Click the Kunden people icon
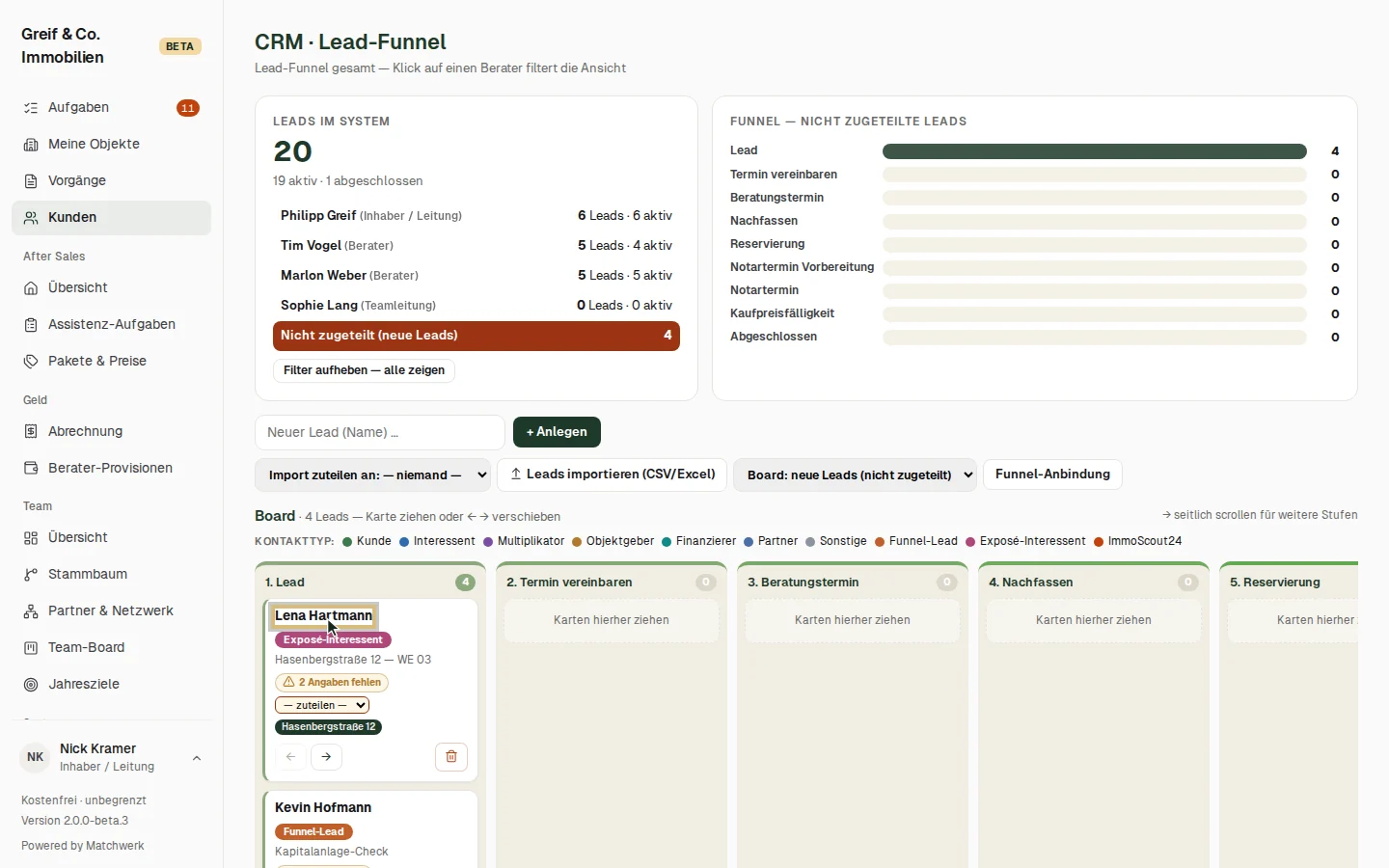 (31, 218)
